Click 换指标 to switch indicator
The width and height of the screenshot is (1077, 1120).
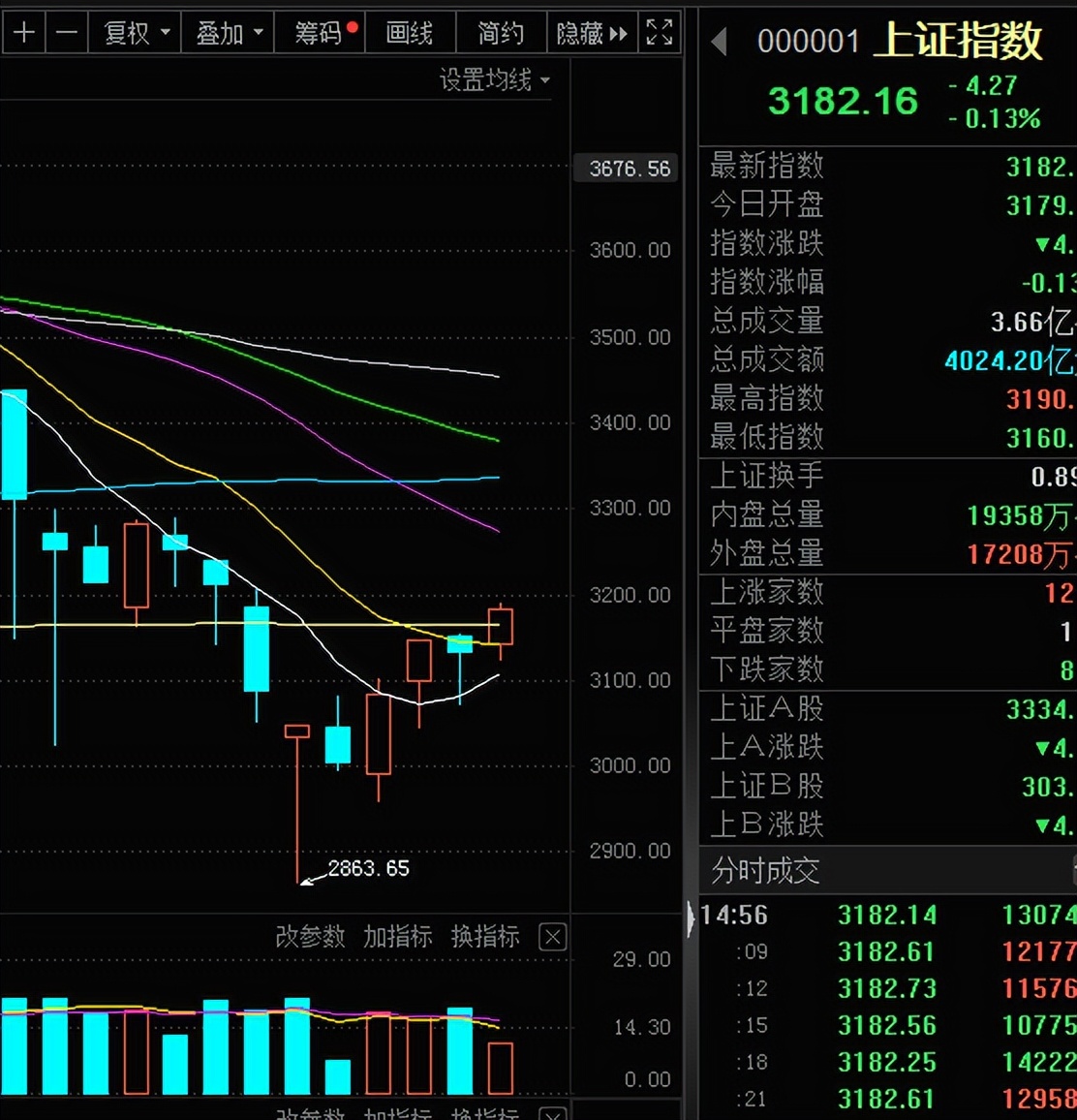tap(485, 937)
